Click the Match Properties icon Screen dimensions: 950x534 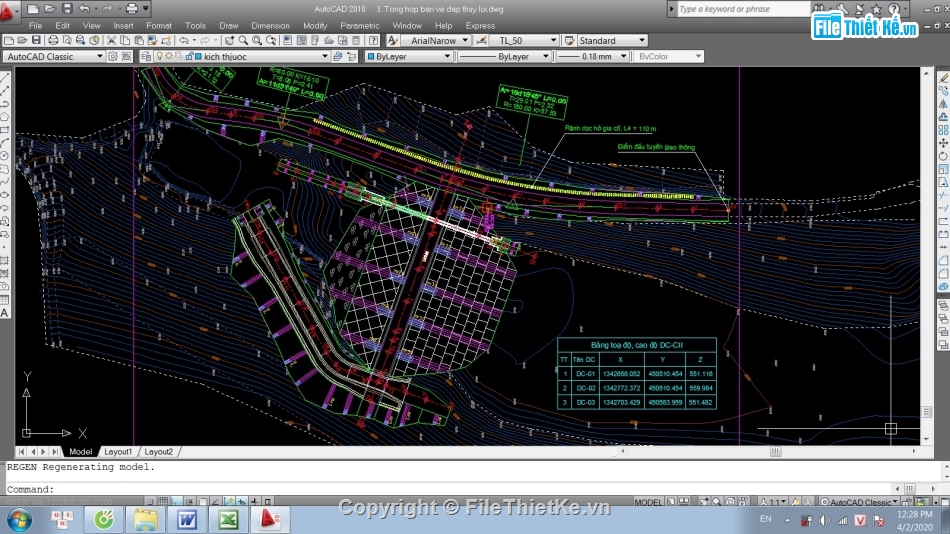coord(152,41)
